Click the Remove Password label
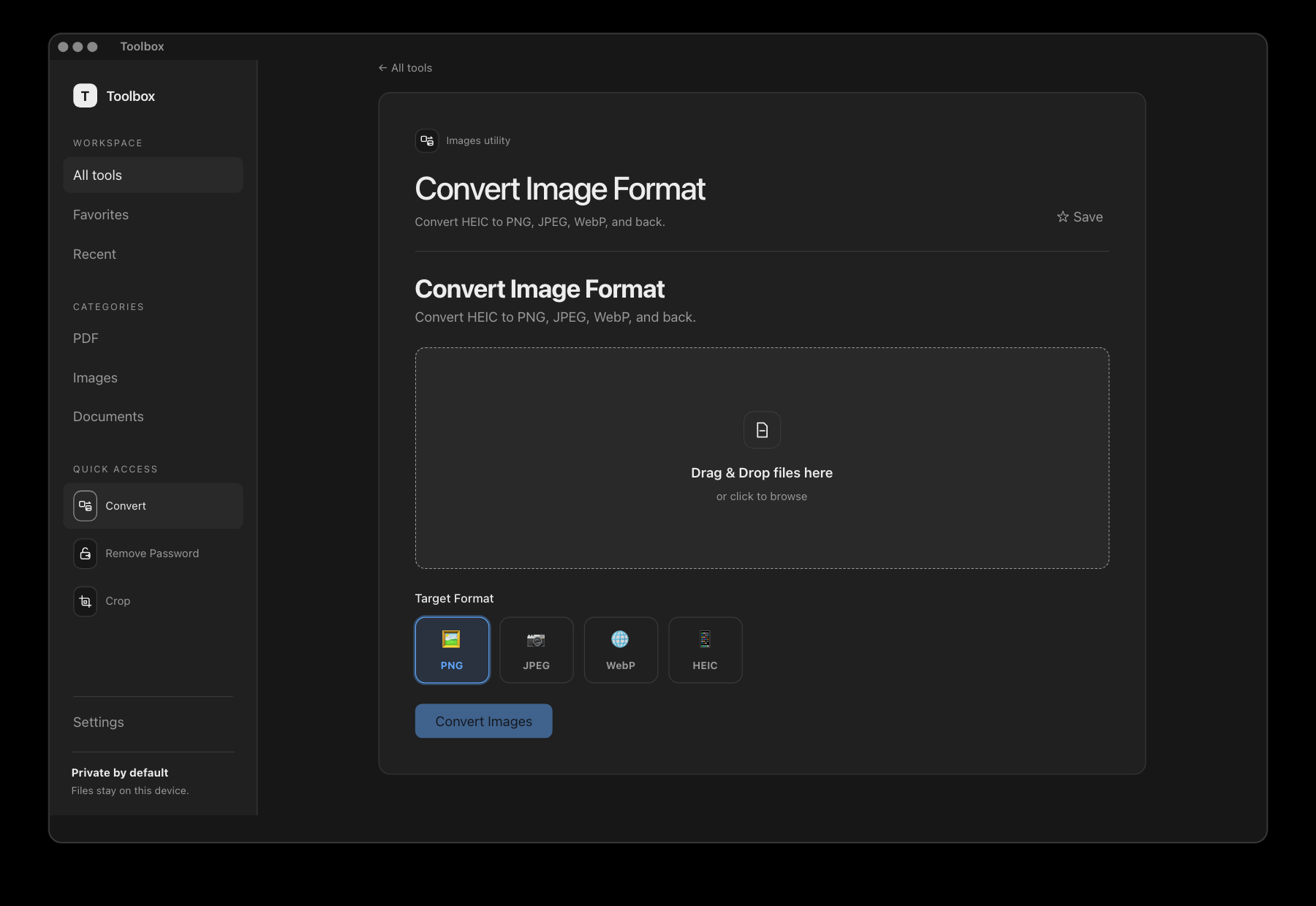The width and height of the screenshot is (1316, 906). pos(152,554)
